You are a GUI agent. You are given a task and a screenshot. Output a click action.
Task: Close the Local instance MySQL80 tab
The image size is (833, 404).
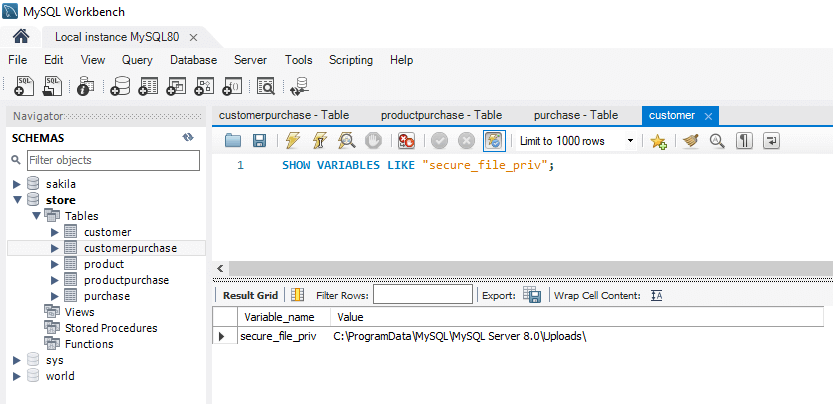[193, 38]
